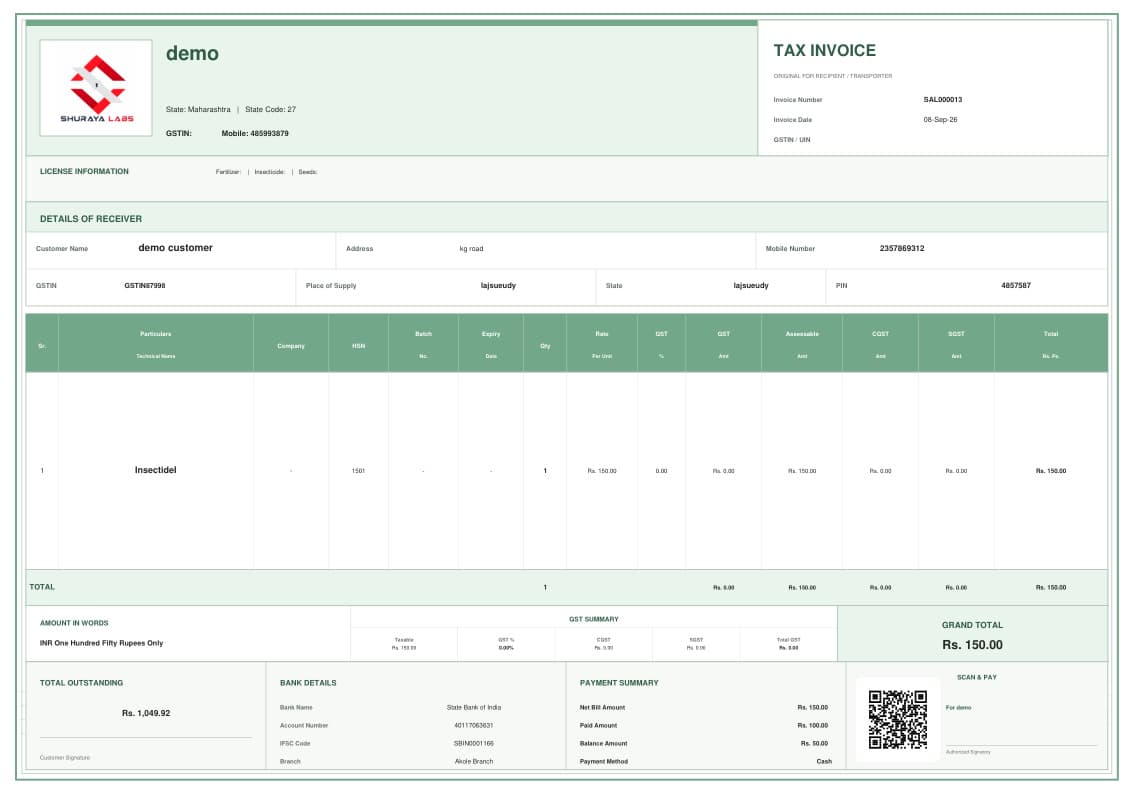Image resolution: width=1134 pixels, height=794 pixels.
Task: Click the 'For demo' signatory text
Action: pos(958,708)
